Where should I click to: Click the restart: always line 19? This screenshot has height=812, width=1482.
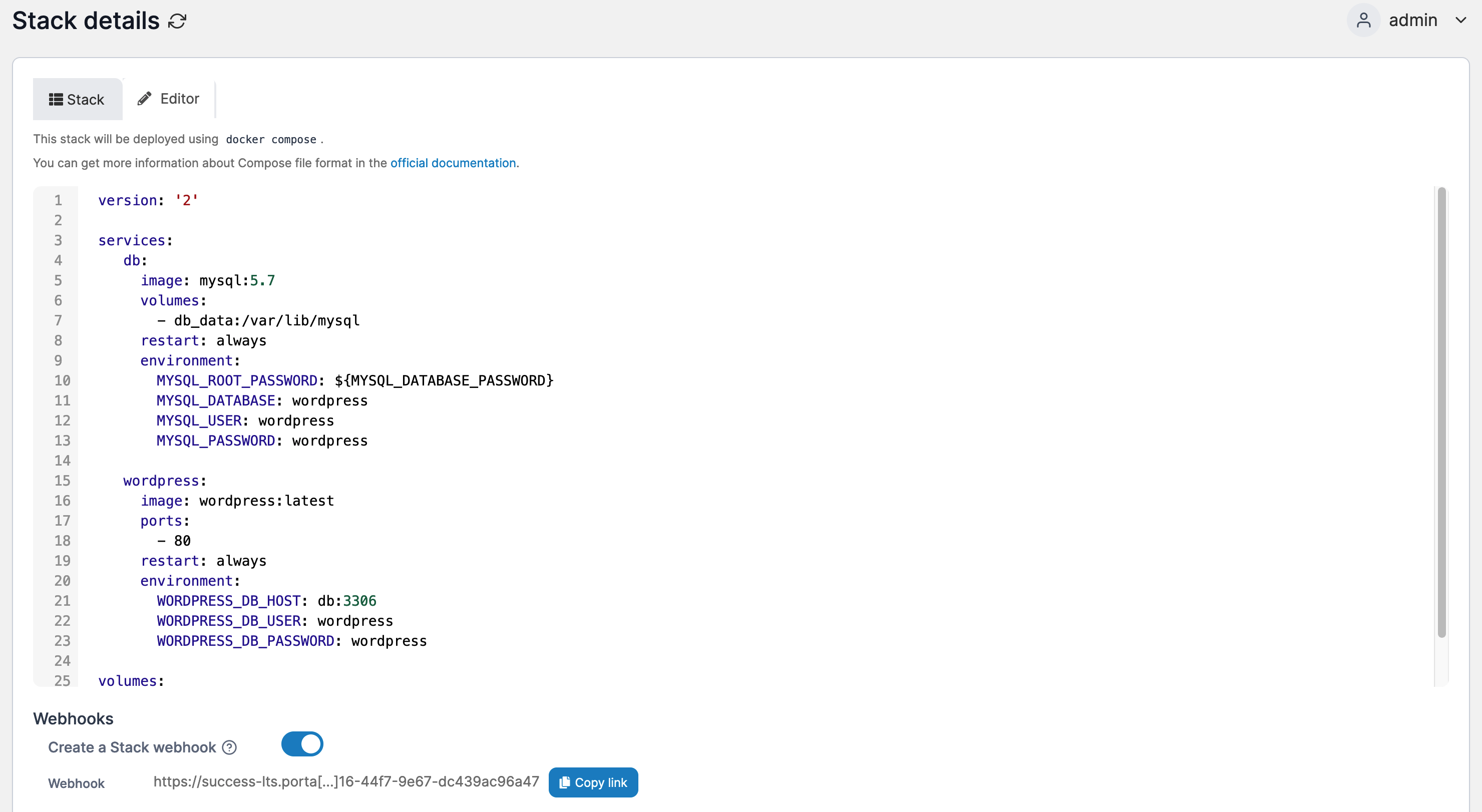204,561
